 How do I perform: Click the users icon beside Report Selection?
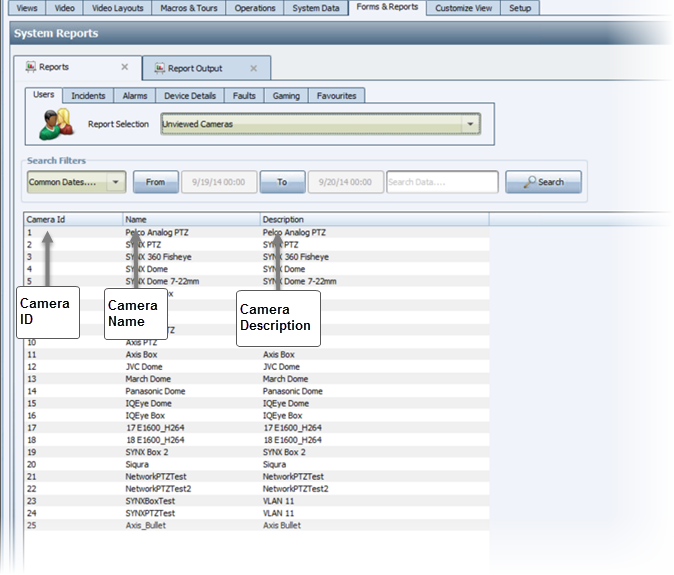pyautogui.click(x=55, y=123)
